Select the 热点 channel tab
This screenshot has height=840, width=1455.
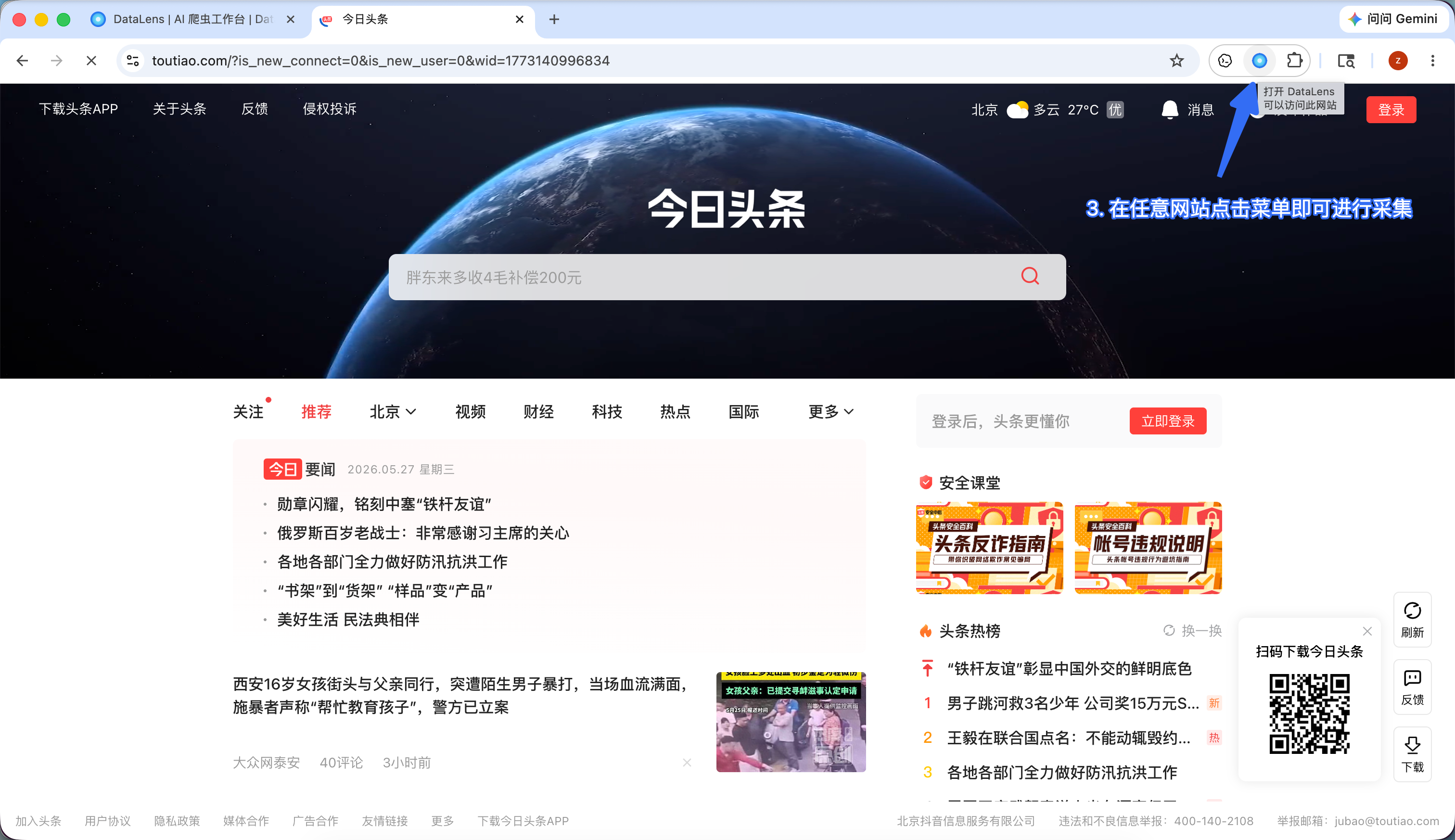click(x=675, y=411)
